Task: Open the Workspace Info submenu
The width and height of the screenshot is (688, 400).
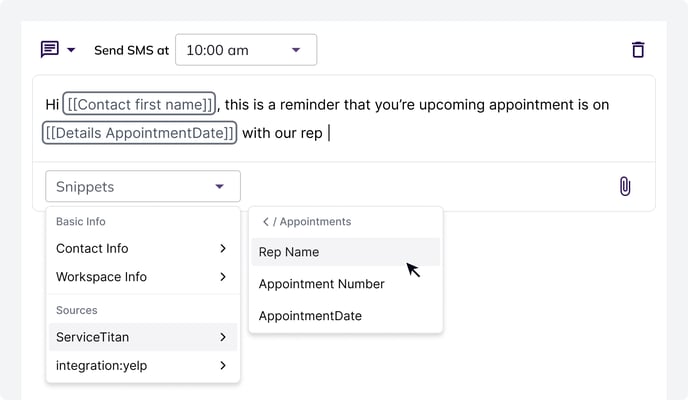Action: 142,276
